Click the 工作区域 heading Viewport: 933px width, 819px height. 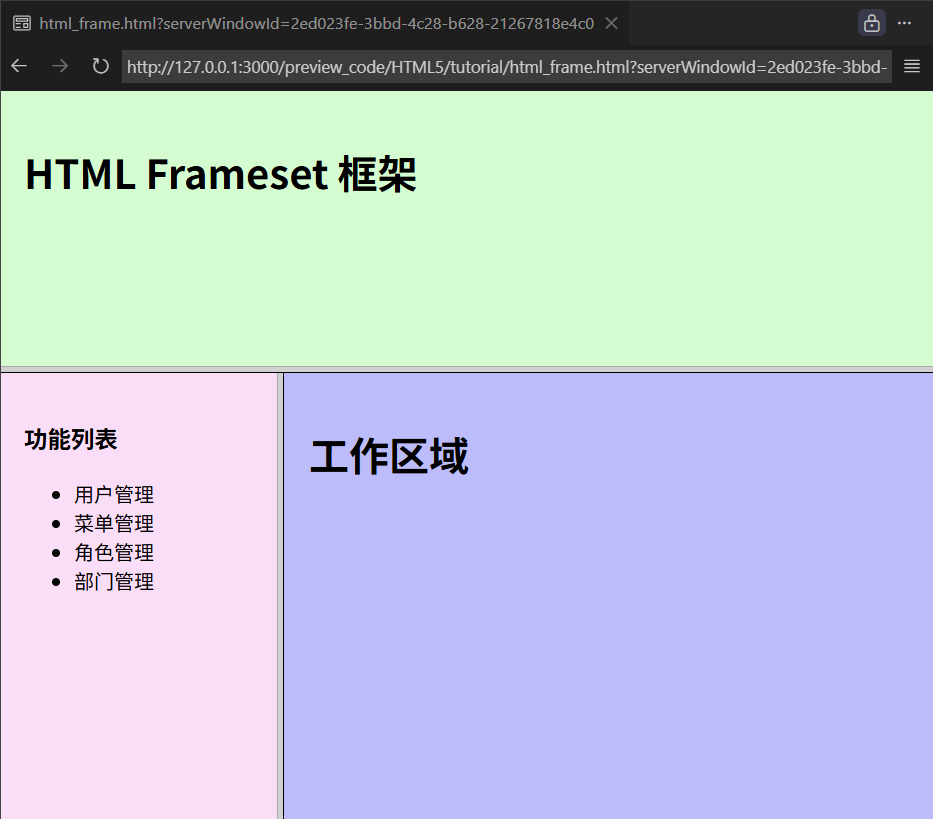(x=389, y=457)
